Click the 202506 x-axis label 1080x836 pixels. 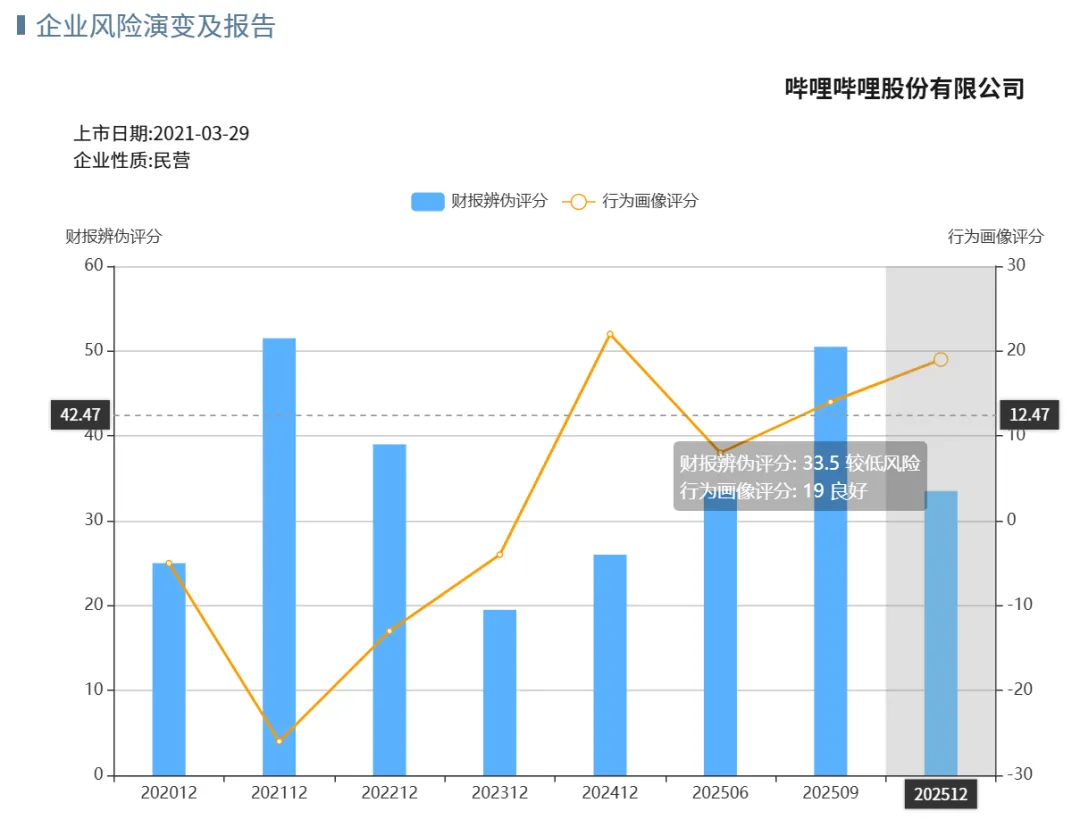tap(720, 793)
